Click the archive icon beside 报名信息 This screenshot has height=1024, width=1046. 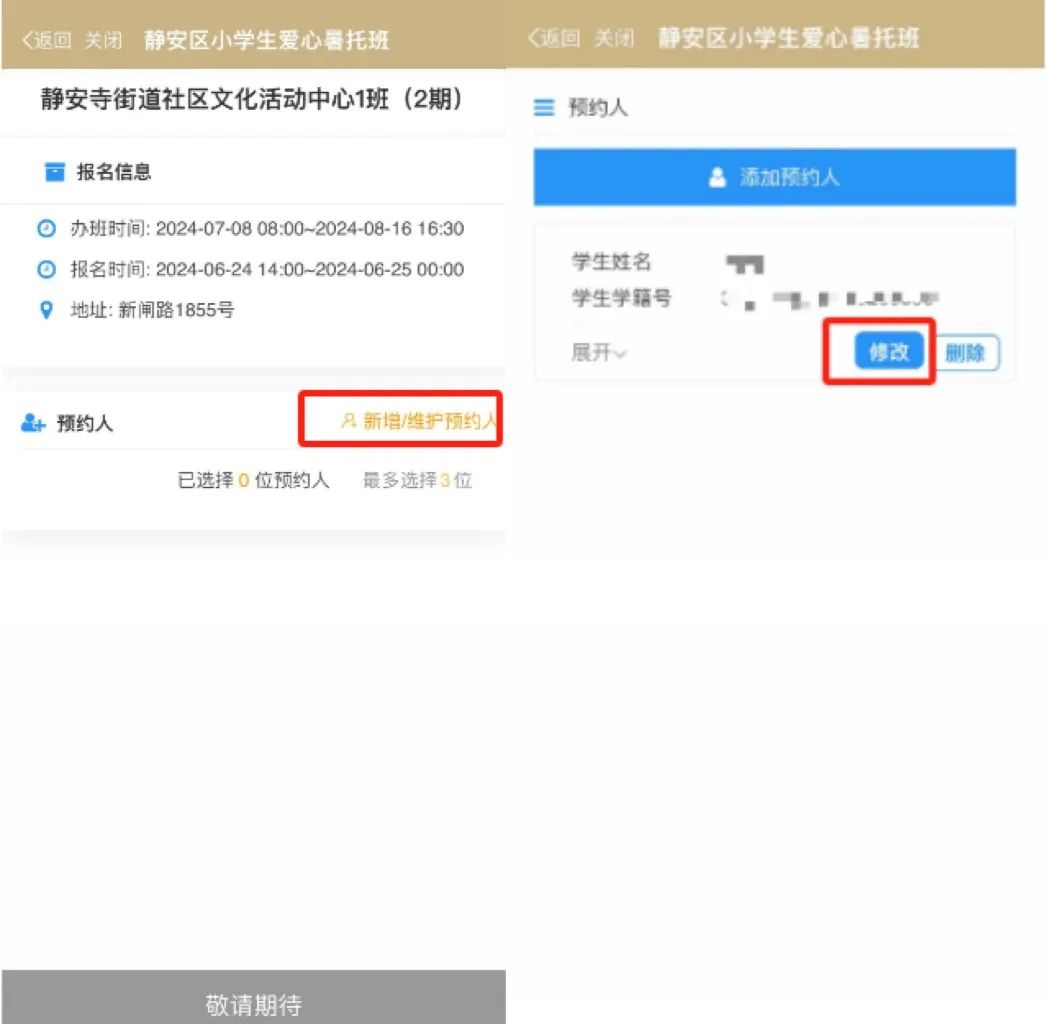(x=55, y=172)
